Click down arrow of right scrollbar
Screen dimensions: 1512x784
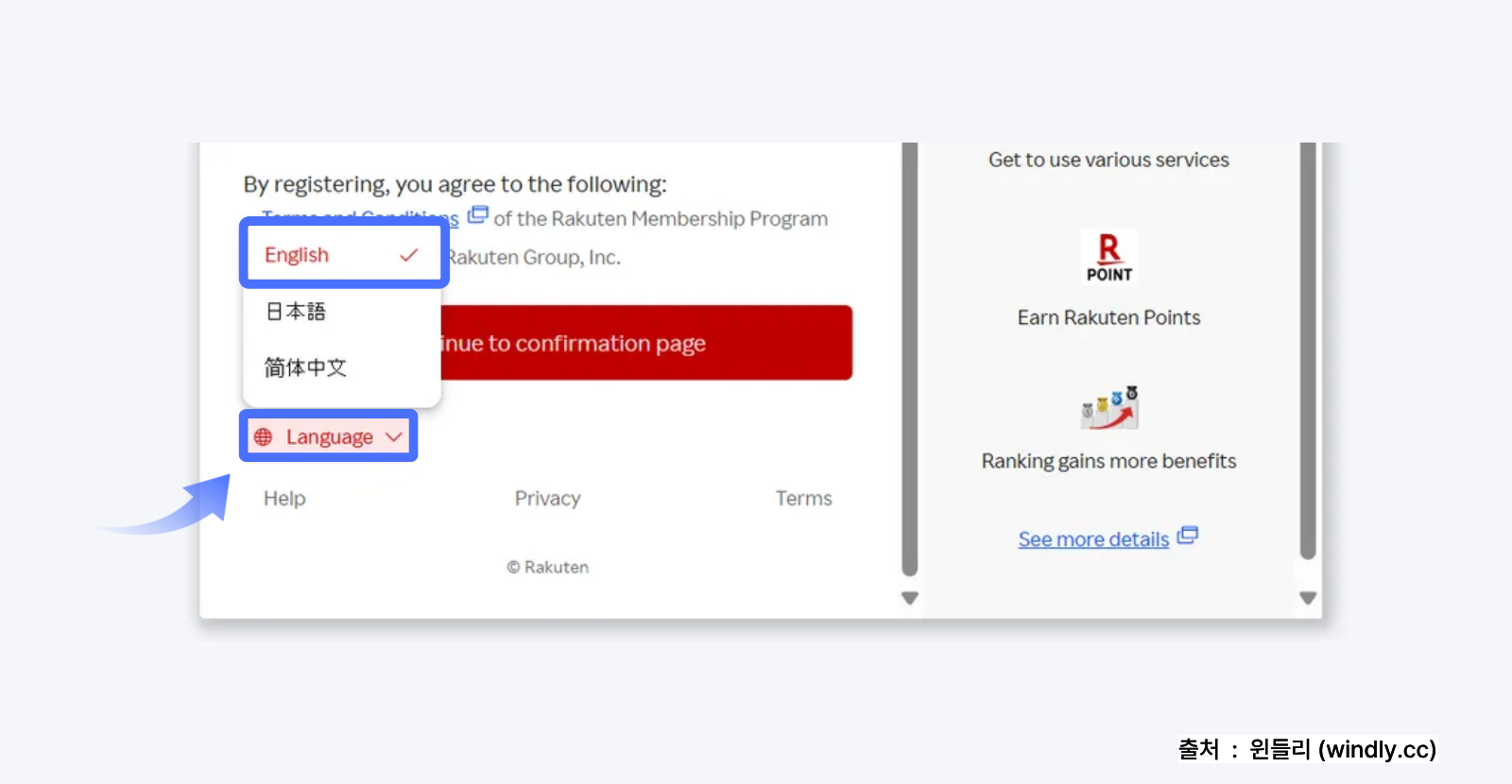tap(1308, 598)
